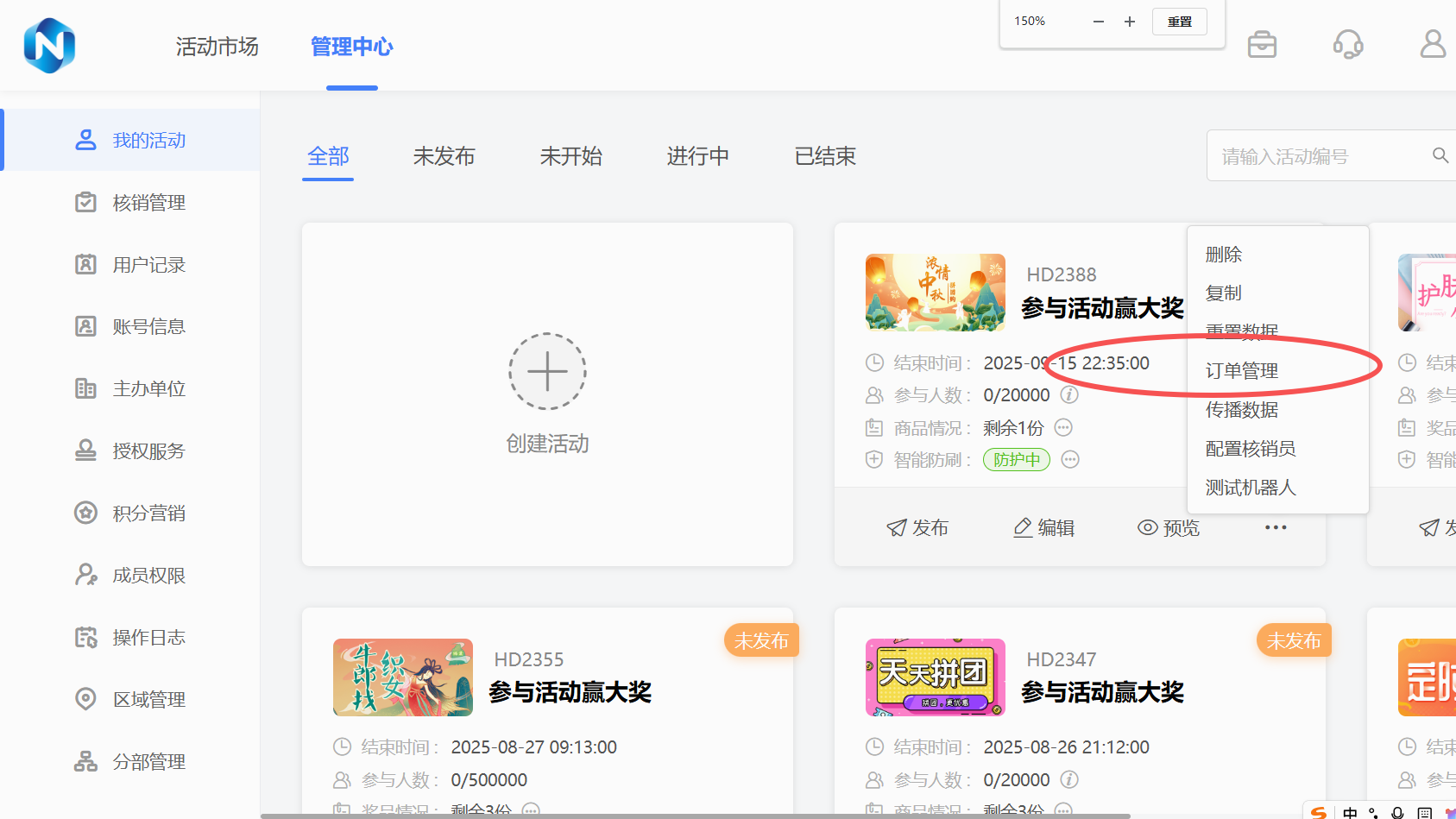Image resolution: width=1456 pixels, height=819 pixels.
Task: Open the briefcase toolbox icon
Action: 1262,44
